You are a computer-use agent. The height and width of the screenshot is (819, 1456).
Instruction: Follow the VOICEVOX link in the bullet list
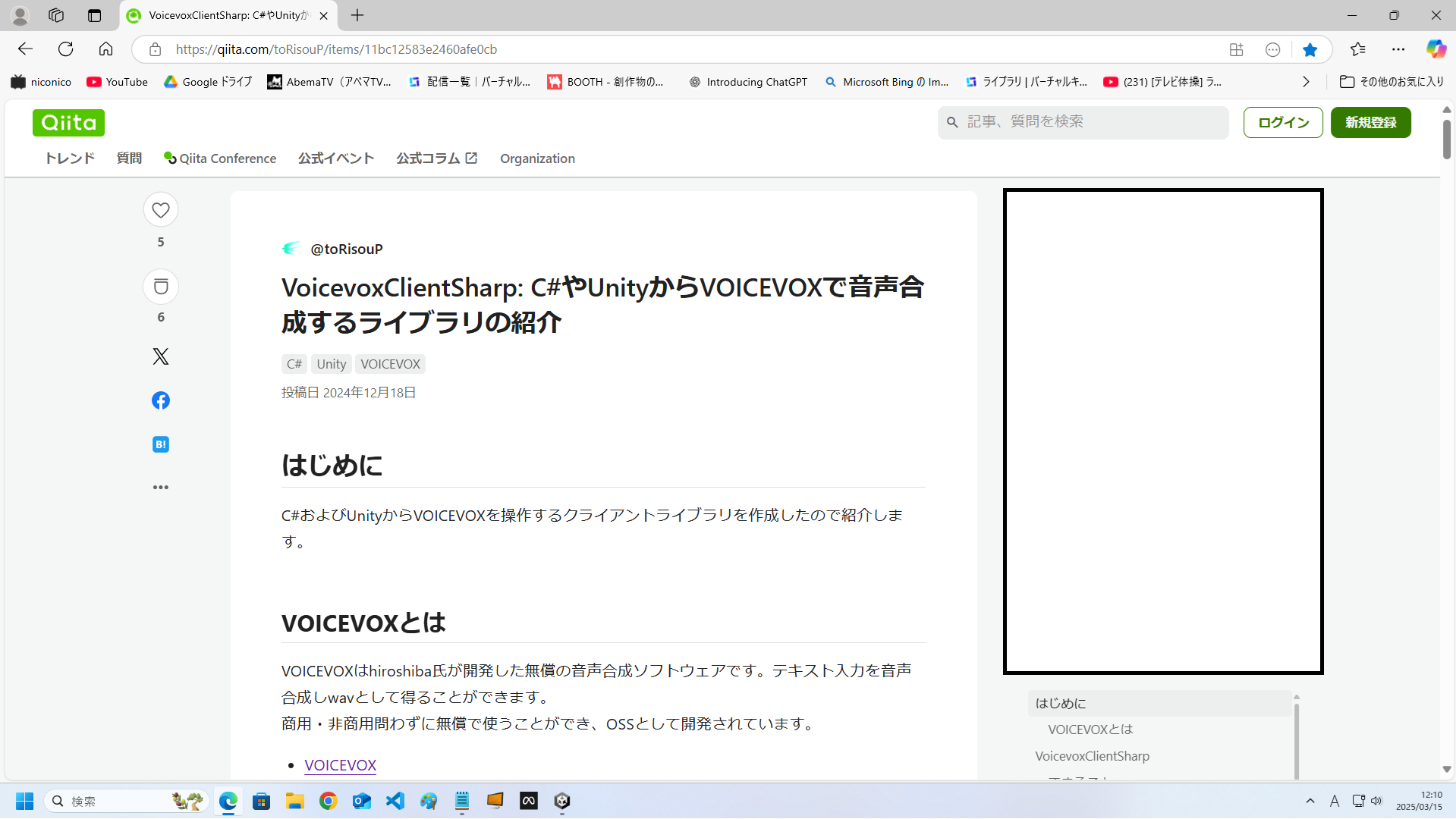(340, 765)
